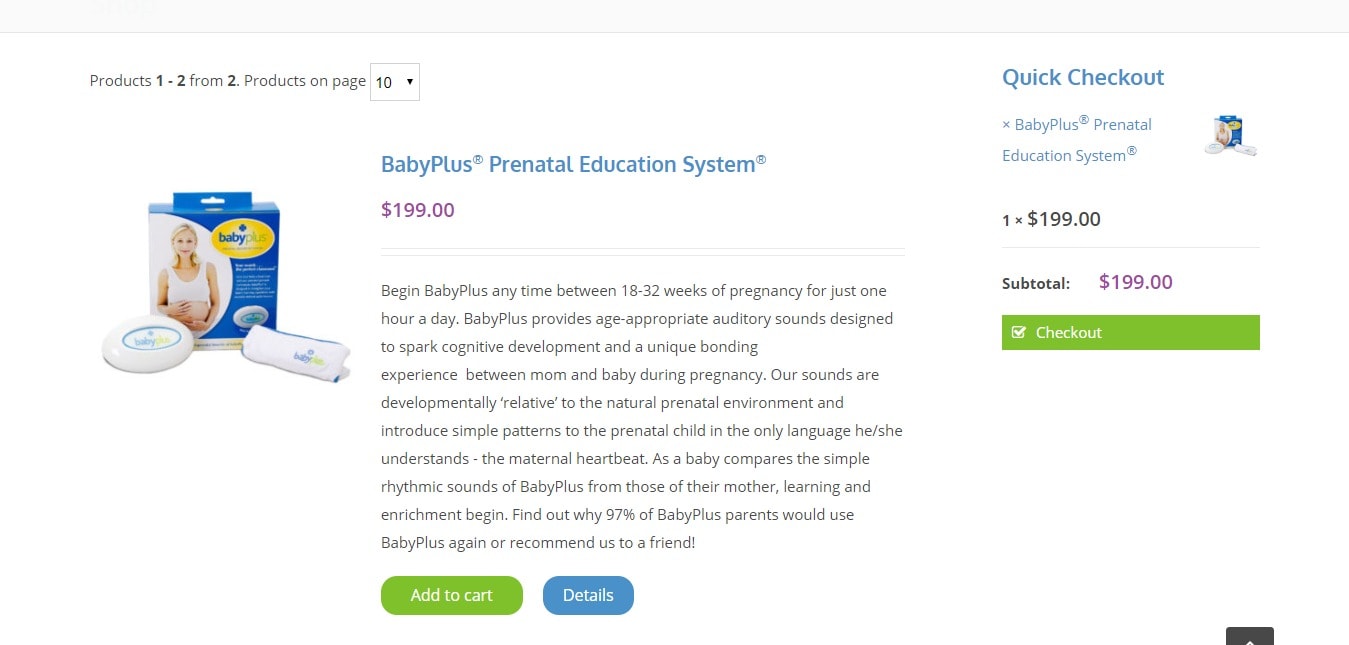Click the BabyPlus product box image
1349x645 pixels.
tap(226, 287)
